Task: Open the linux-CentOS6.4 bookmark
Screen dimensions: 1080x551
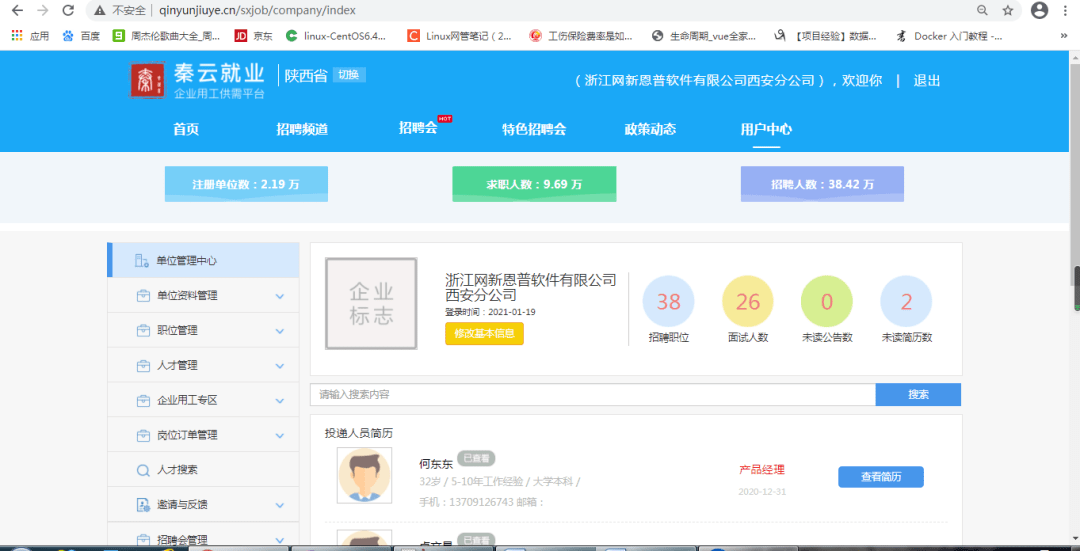Action: 336,36
